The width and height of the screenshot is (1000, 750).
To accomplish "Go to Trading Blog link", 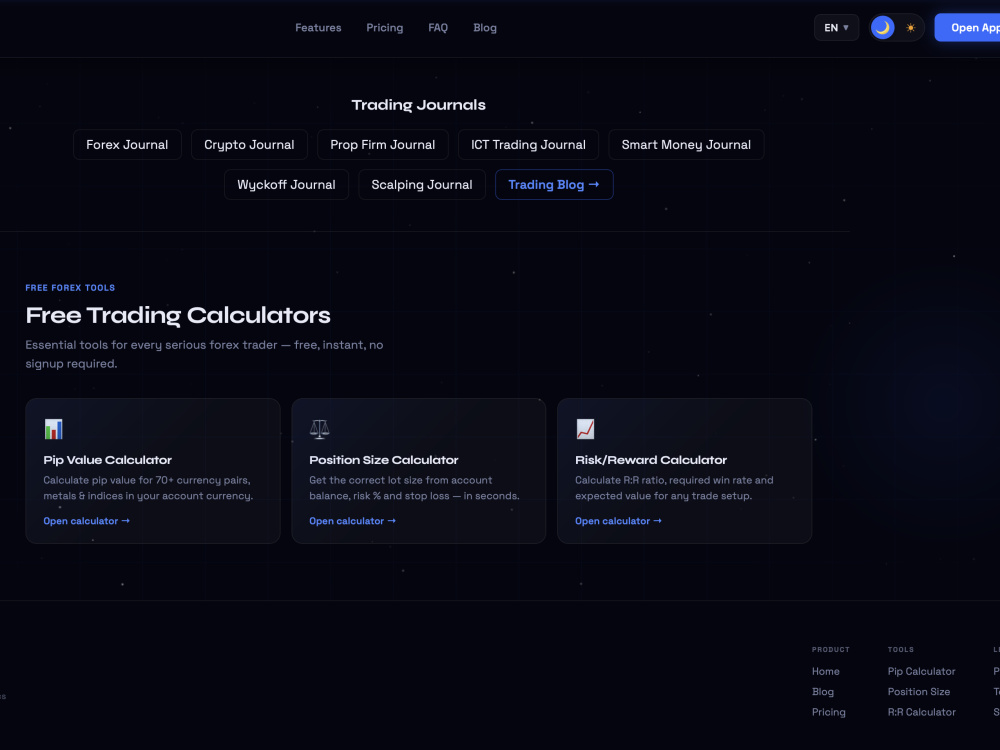I will pos(554,185).
